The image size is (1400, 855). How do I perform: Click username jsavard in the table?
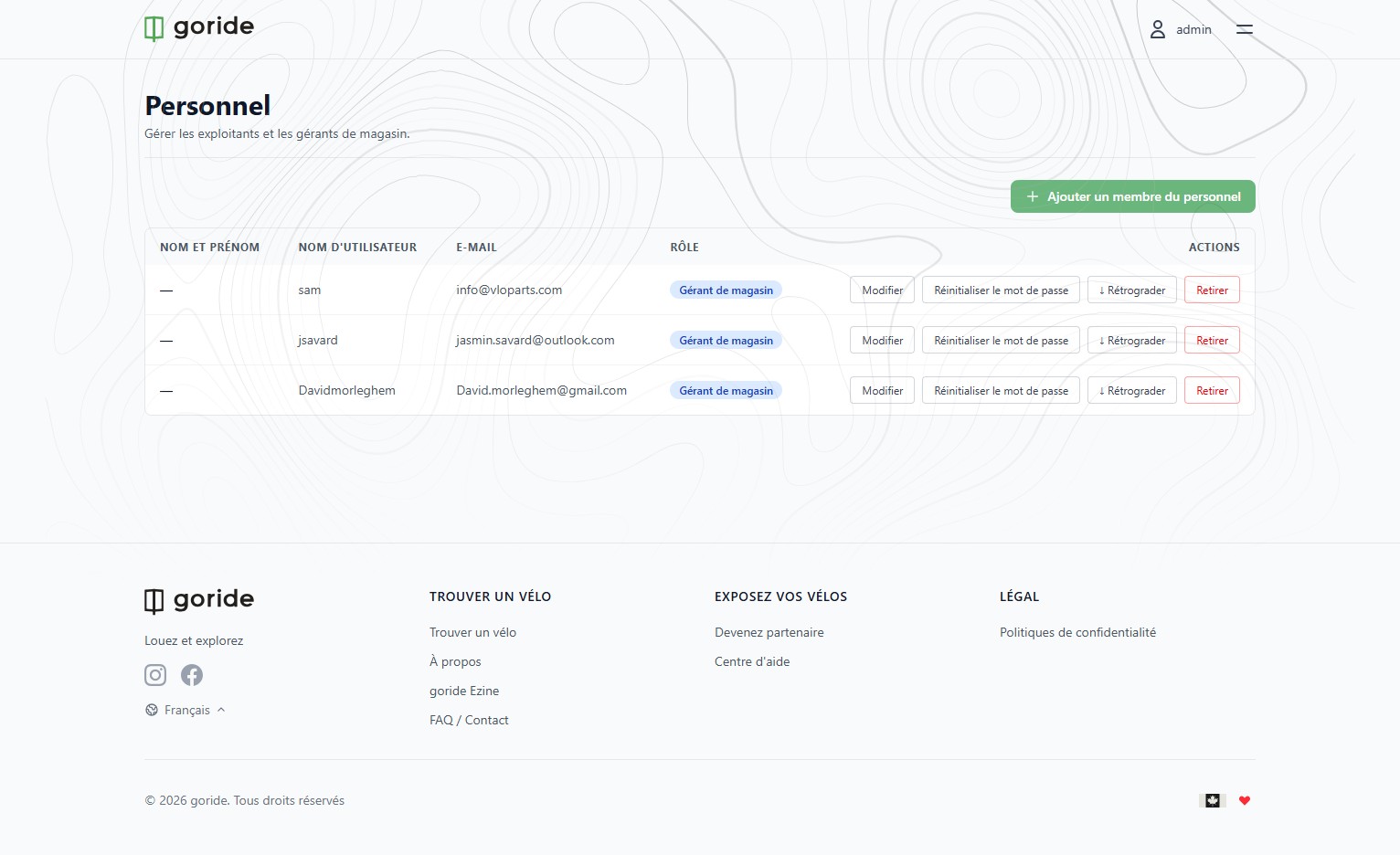tap(318, 340)
